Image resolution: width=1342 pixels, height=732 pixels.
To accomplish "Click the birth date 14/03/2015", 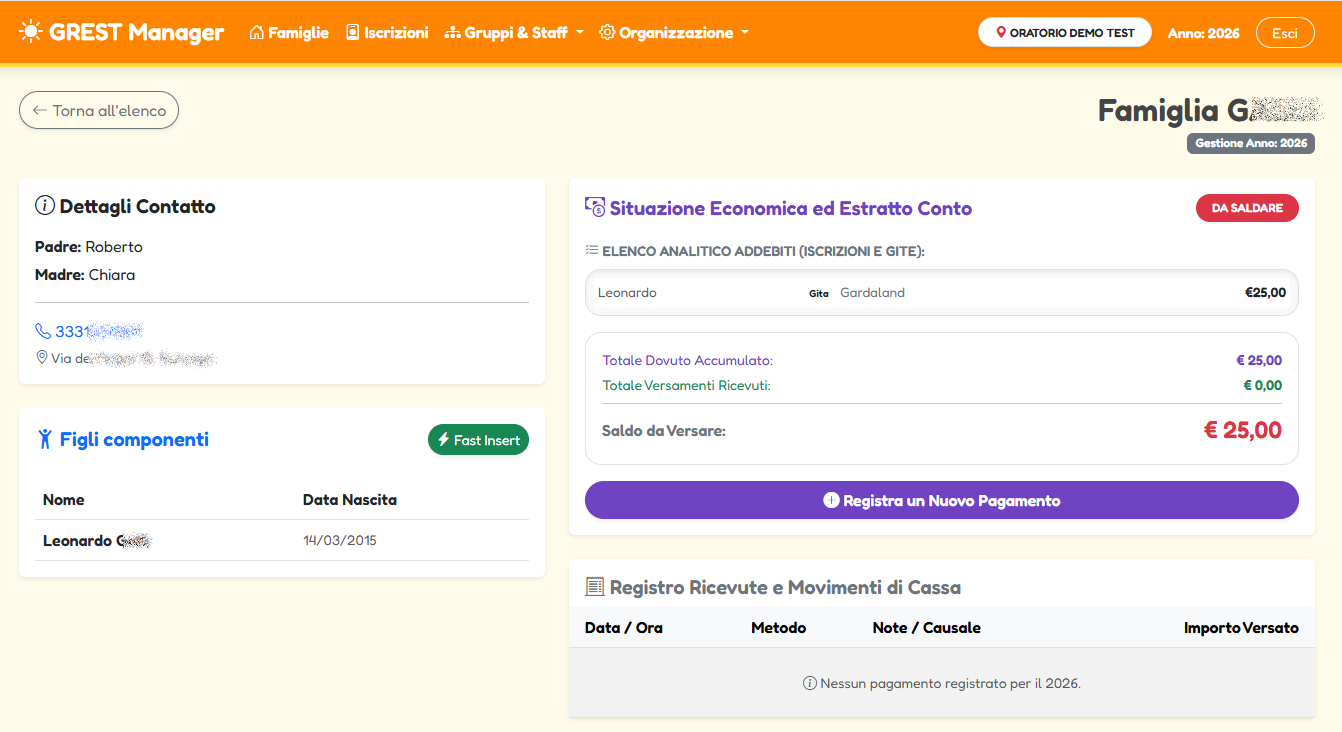I will pos(340,541).
